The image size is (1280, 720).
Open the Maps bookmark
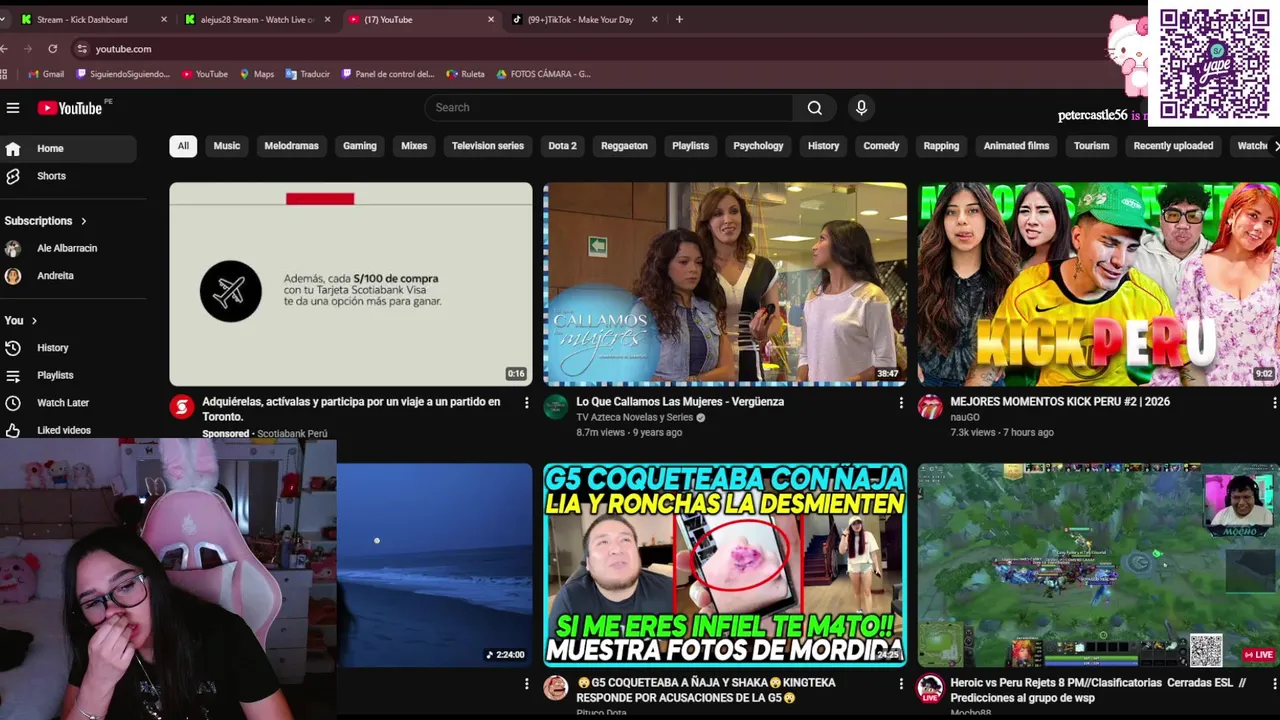coord(257,74)
